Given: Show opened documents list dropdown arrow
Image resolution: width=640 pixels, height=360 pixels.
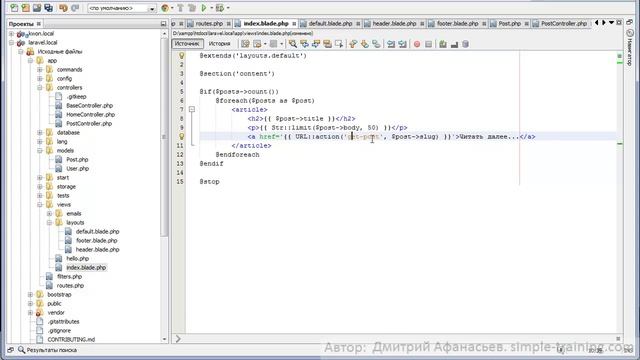Looking at the screenshot, I should (x=611, y=23).
